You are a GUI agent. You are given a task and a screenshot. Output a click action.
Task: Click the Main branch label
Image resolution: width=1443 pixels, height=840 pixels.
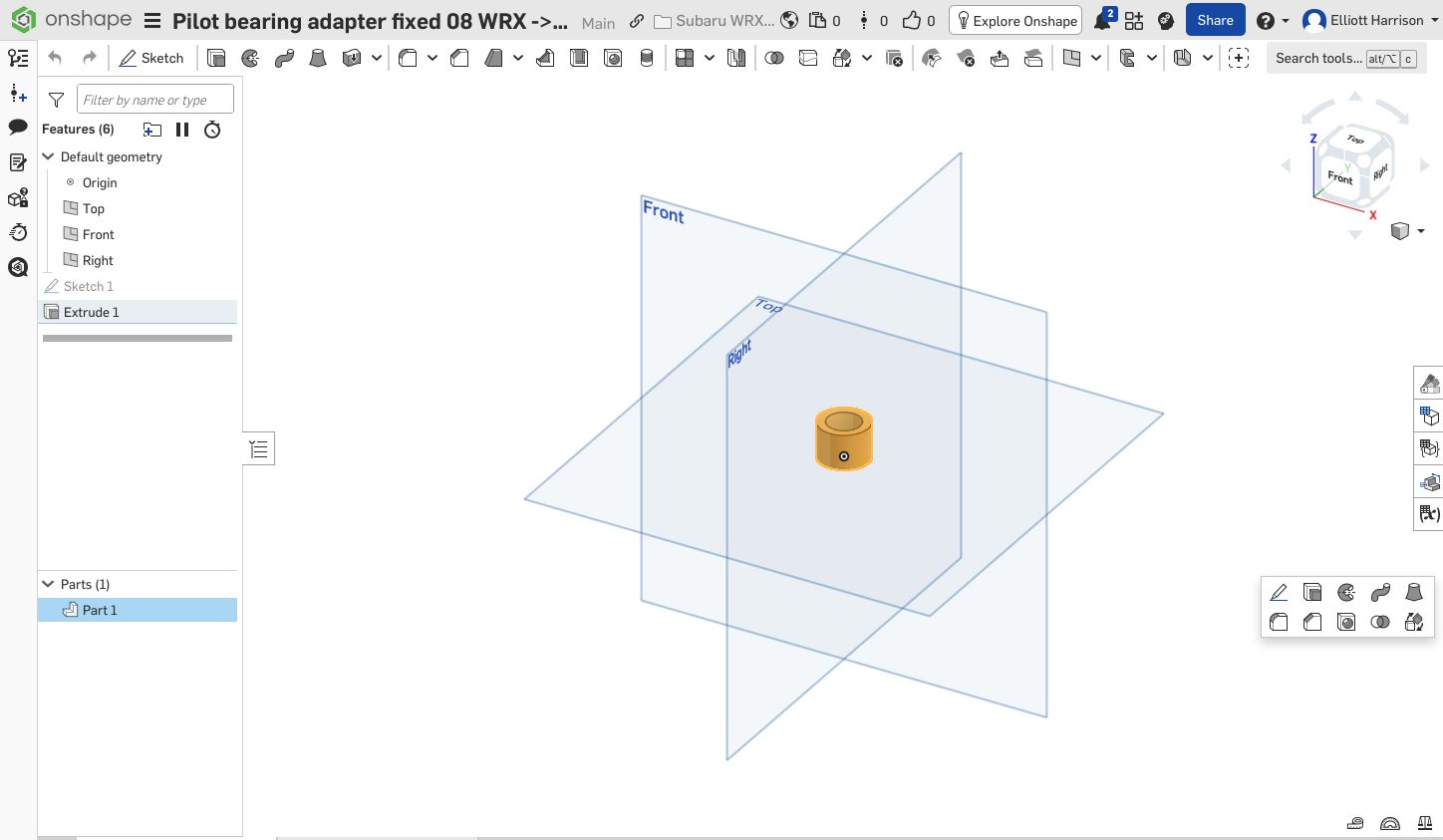[598, 23]
